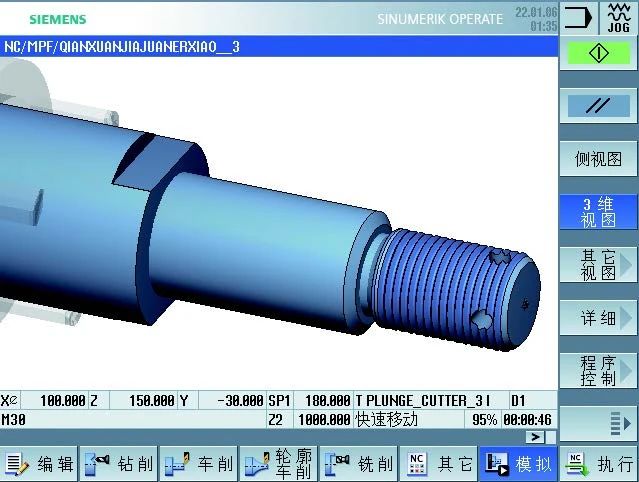Toggle the 3维视图 (3D view) softkey
The height and width of the screenshot is (482, 639).
point(598,212)
